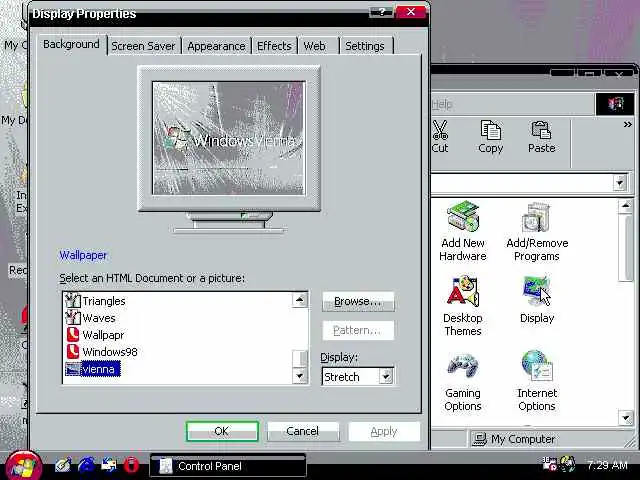Click the Display Properties help question button
Viewport: 640px width, 480px height.
(381, 12)
